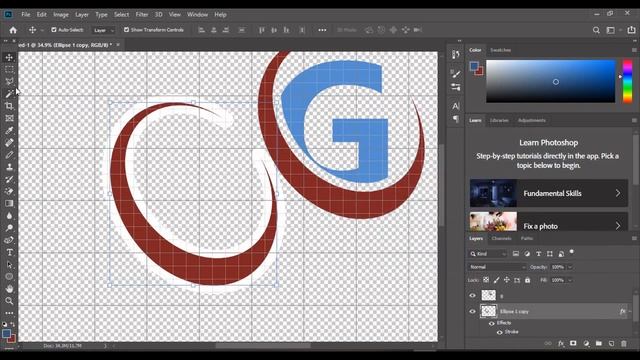Screen dimensions: 640x360
Task: Open the Filter menu
Action: click(x=142, y=15)
